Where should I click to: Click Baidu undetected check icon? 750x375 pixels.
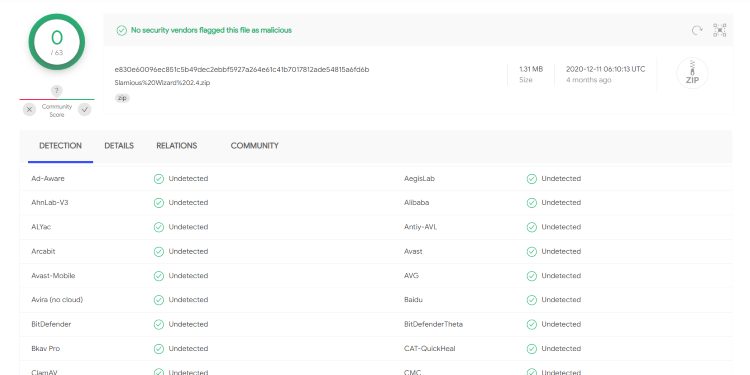click(532, 300)
